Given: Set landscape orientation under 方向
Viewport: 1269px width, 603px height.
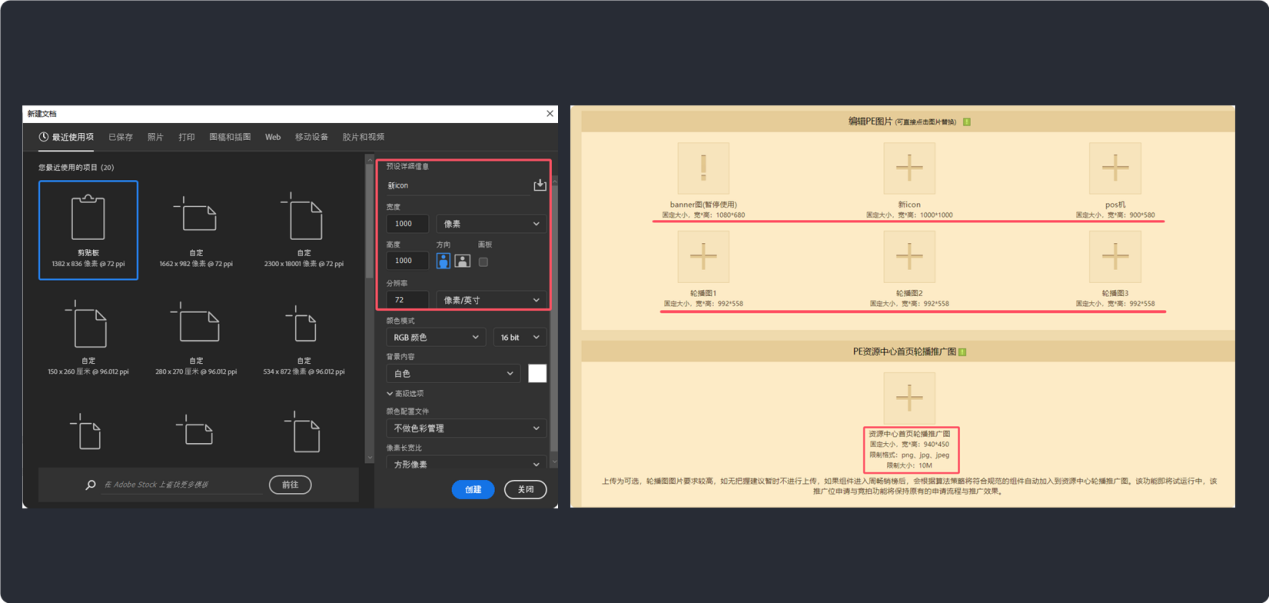Looking at the screenshot, I should (x=462, y=261).
